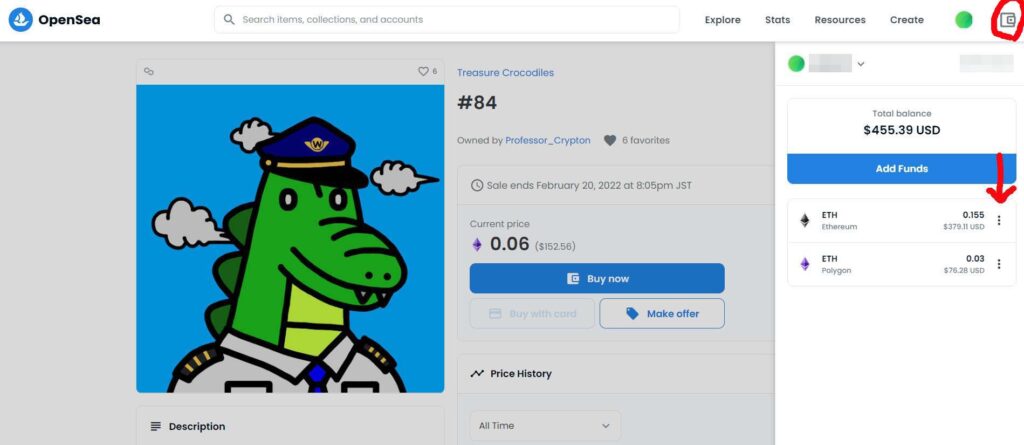Image resolution: width=1024 pixels, height=445 pixels.
Task: Click the chain link icon above image
Action: click(149, 72)
